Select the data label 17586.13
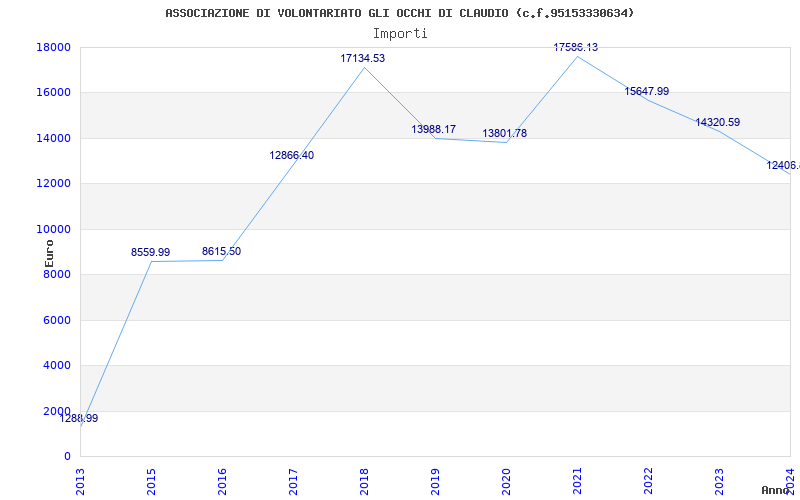Screen dimensions: 800x500 click(x=576, y=47)
